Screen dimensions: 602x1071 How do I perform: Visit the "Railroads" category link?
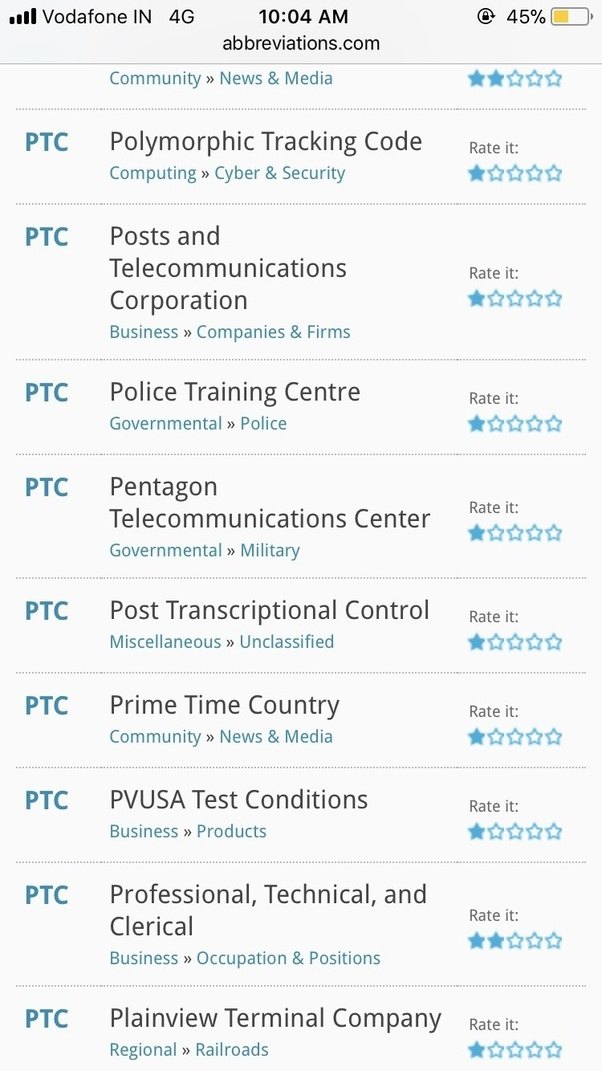coord(231,1049)
